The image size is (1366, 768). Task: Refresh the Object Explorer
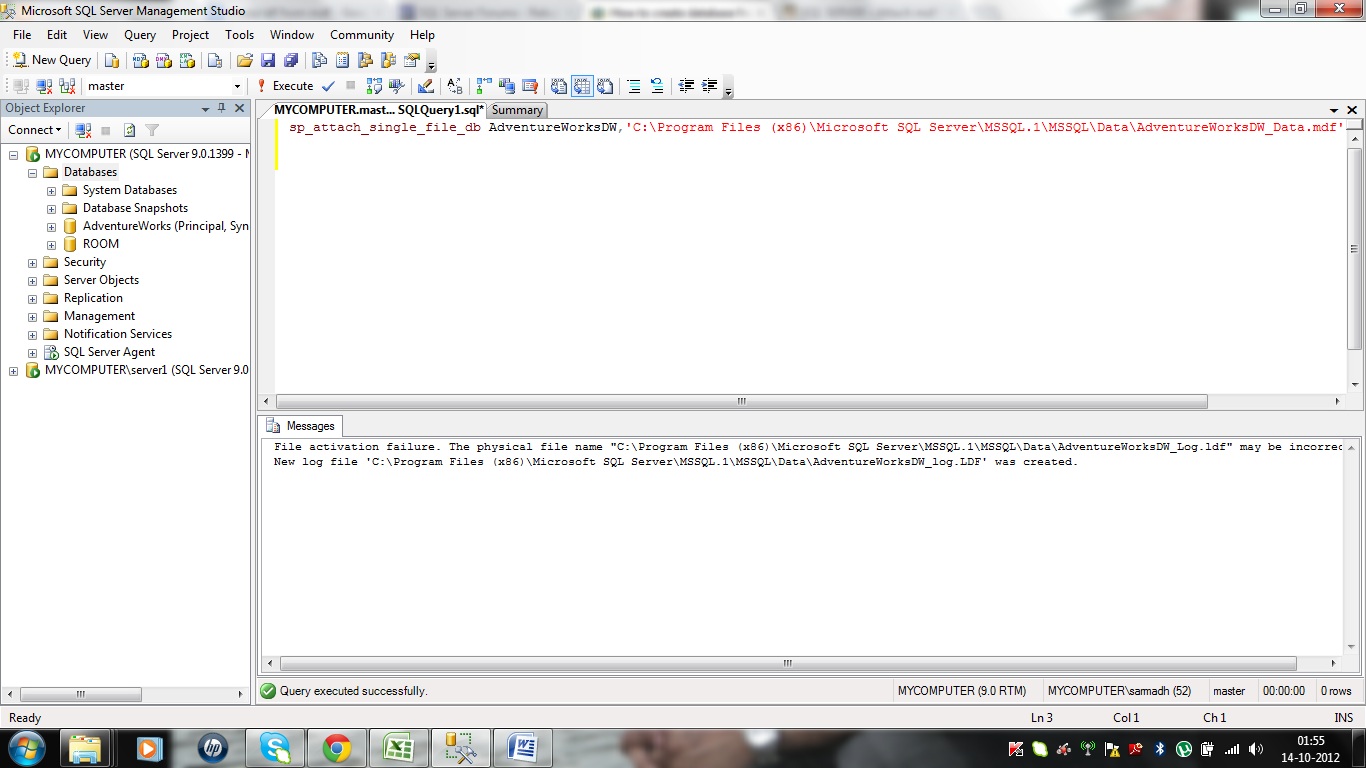point(130,130)
